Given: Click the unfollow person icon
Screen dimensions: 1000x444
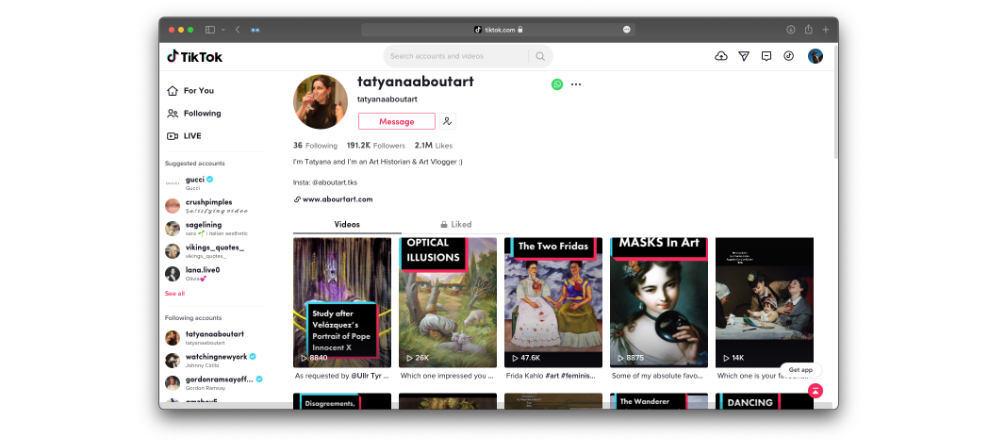Looking at the screenshot, I should 447,121.
